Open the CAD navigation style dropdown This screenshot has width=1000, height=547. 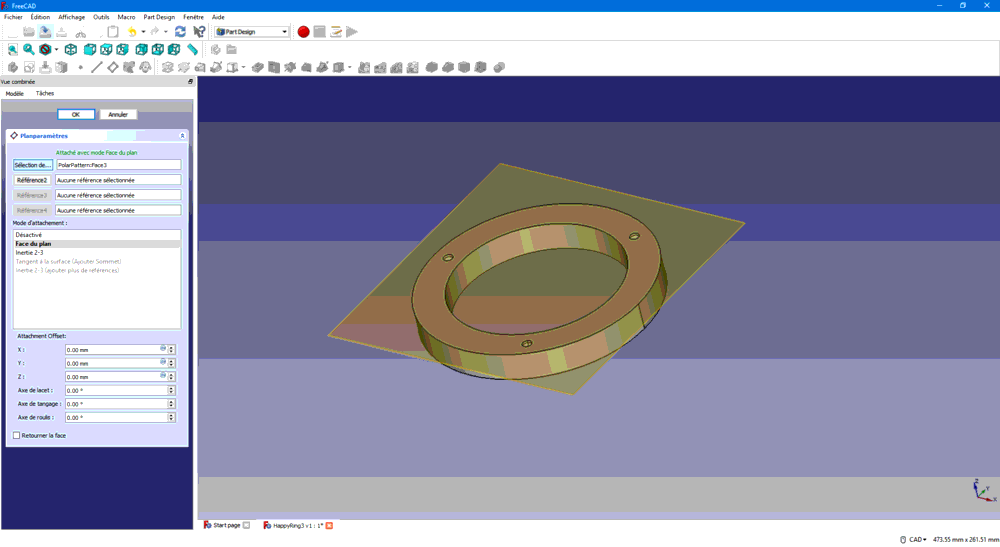coord(918,539)
